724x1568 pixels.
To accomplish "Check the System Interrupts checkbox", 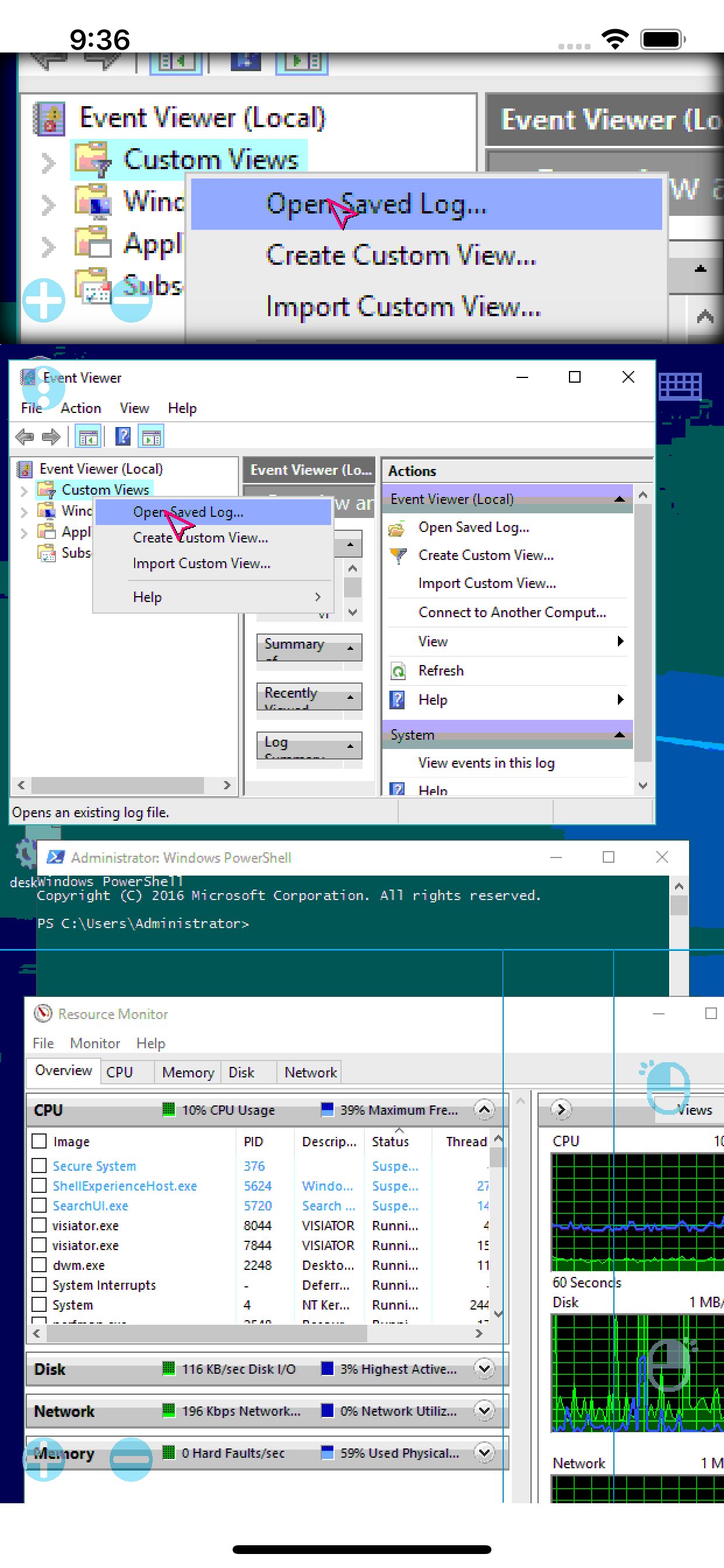I will pos(39,1285).
